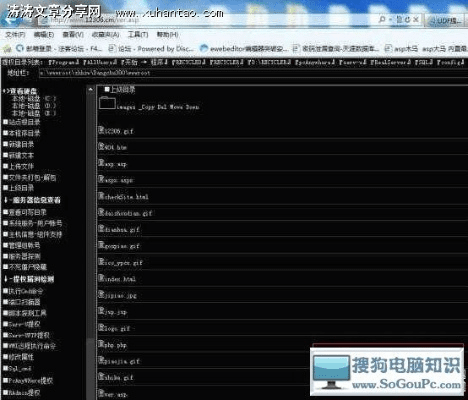The height and width of the screenshot is (400, 468).
Task: Click Copy action for images folder
Action: click(x=147, y=107)
